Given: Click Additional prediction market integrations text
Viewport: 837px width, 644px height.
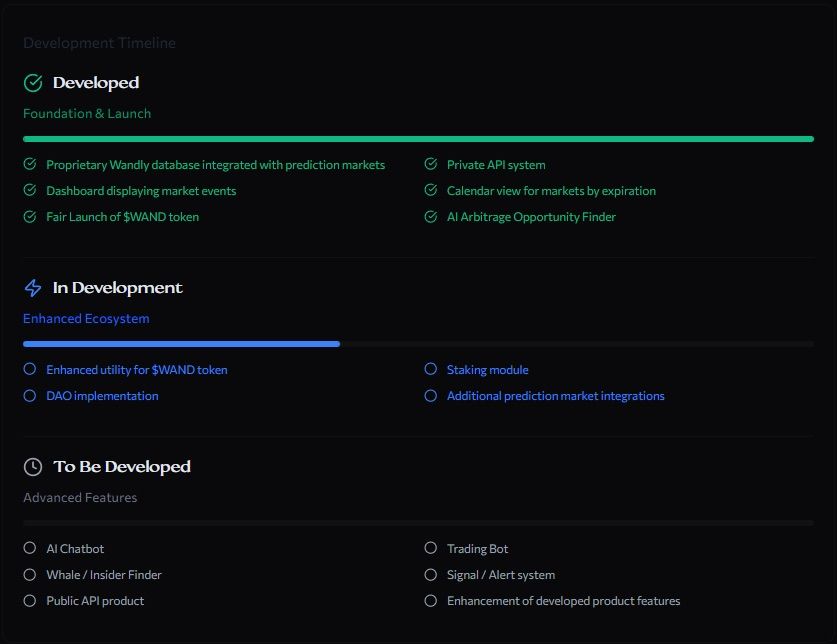Looking at the screenshot, I should [556, 396].
